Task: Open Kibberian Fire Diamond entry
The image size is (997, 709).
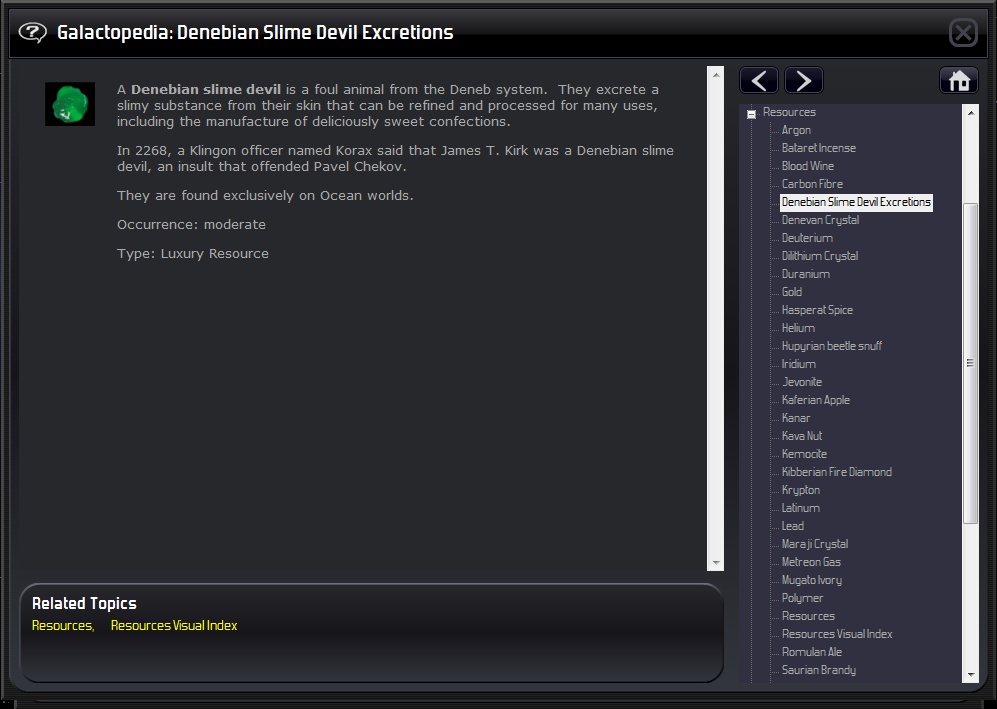Action: (x=837, y=472)
